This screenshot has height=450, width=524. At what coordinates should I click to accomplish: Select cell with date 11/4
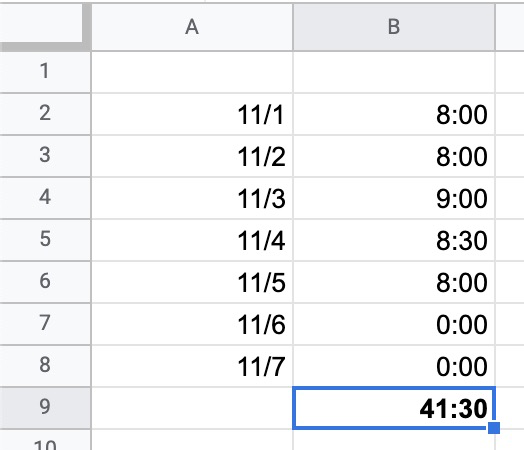pos(192,240)
